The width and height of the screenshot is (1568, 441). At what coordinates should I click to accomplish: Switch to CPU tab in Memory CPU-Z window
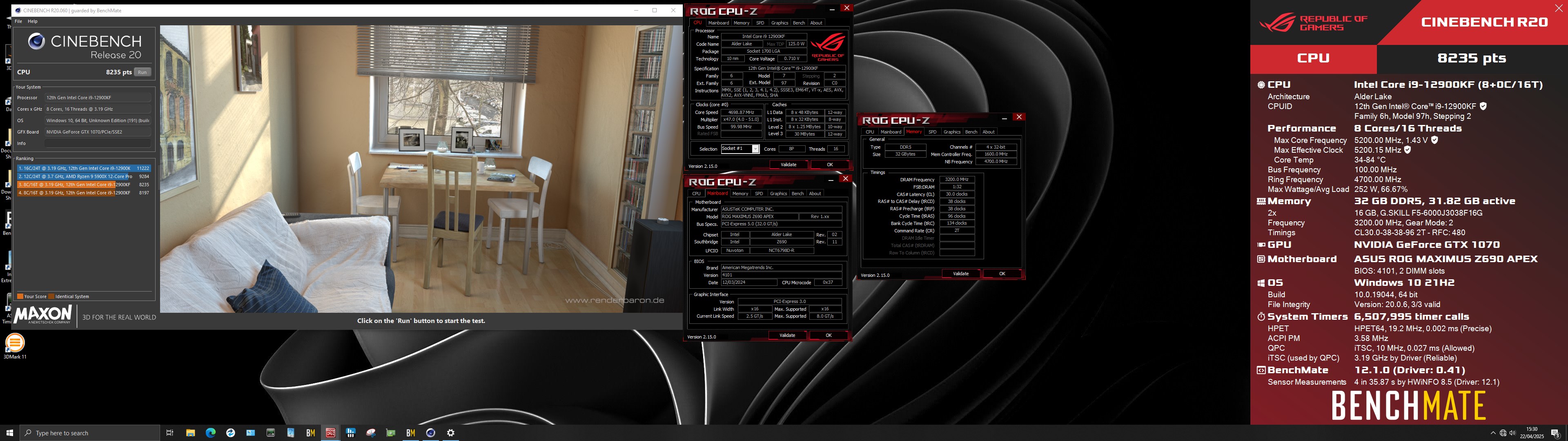pyautogui.click(x=870, y=131)
